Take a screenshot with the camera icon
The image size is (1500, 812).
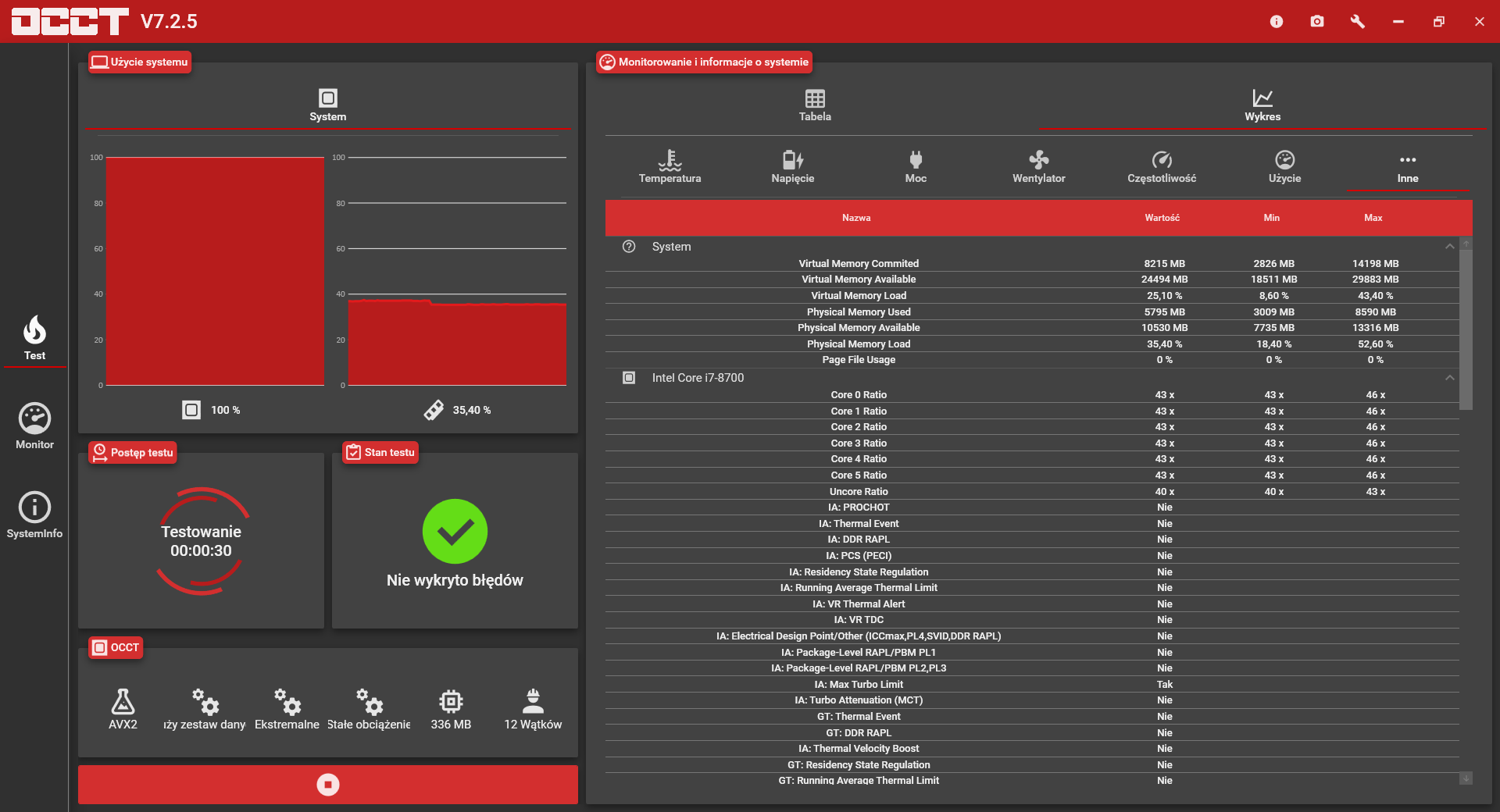click(x=1317, y=21)
